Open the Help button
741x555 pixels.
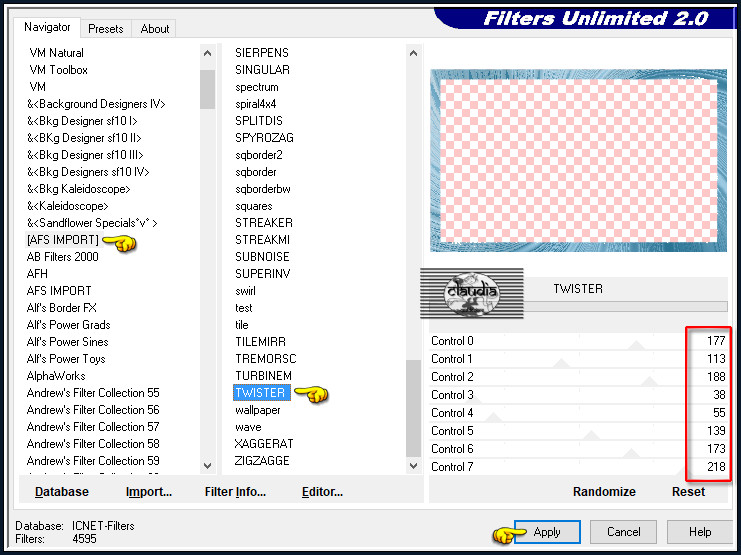click(699, 532)
